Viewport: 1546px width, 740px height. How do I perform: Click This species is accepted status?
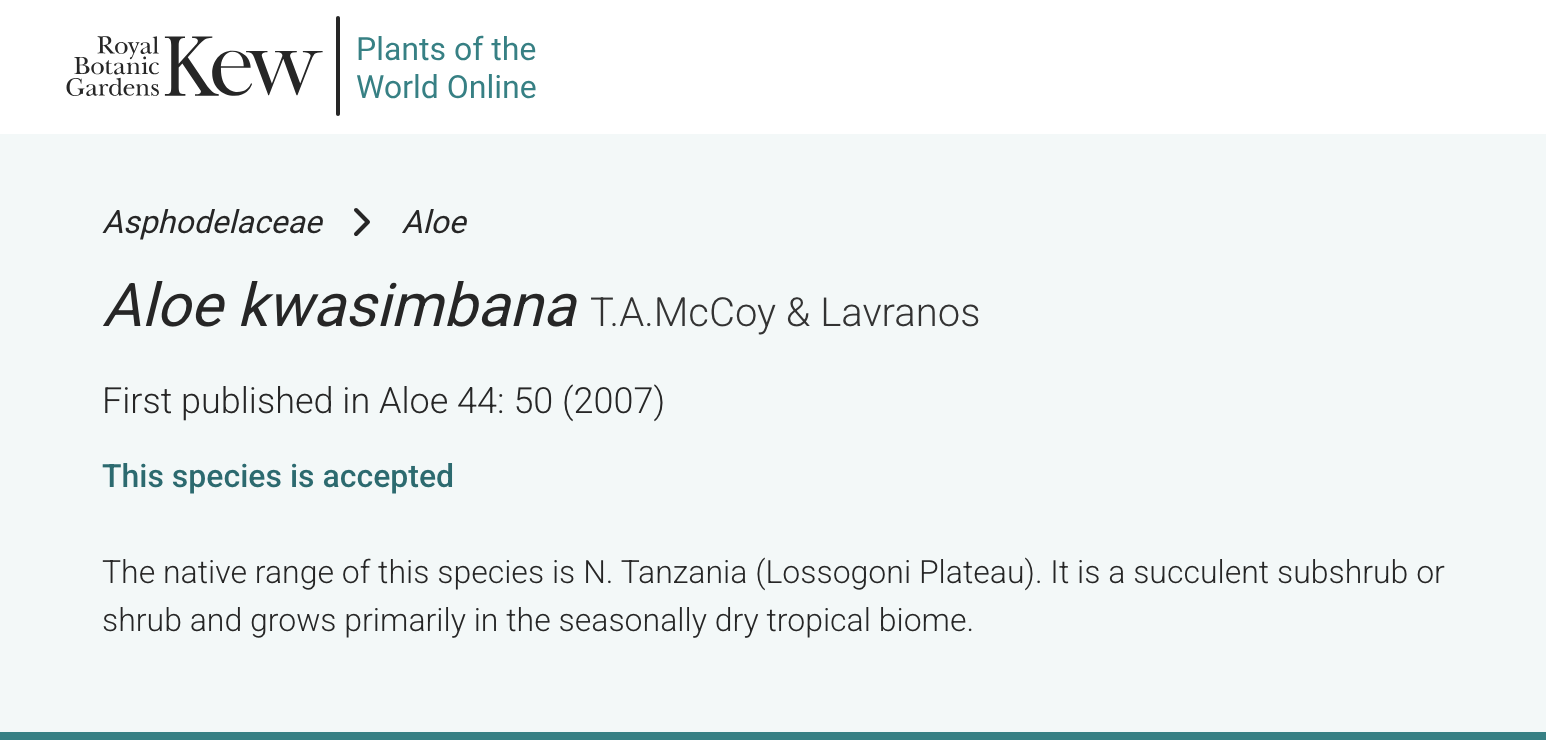[x=278, y=476]
